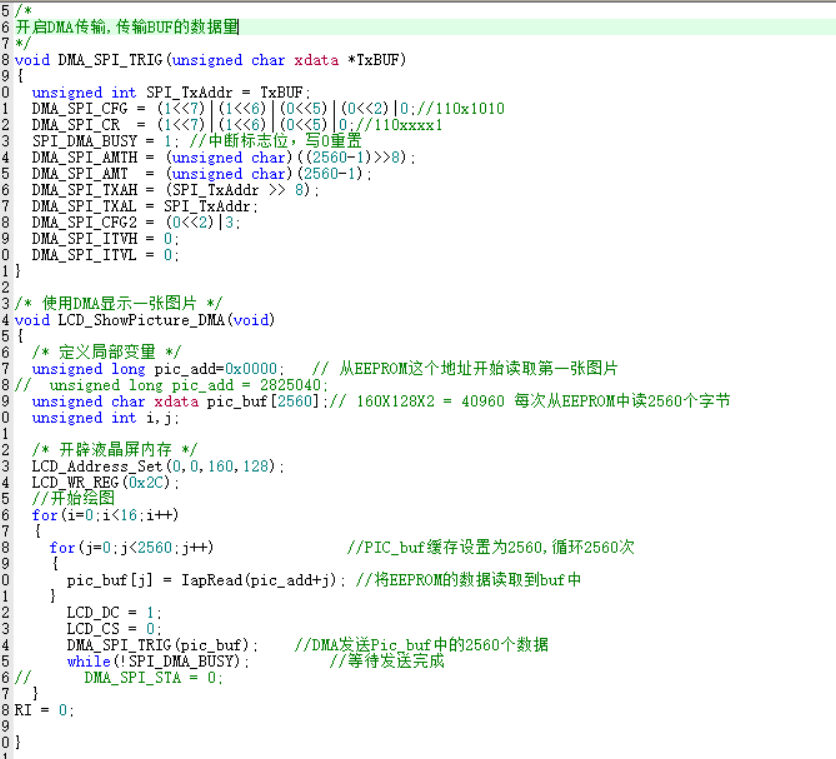Screen dimensions: 836x759
Task: Click the DMA_SPI_AMT assignment line
Action: point(202,174)
